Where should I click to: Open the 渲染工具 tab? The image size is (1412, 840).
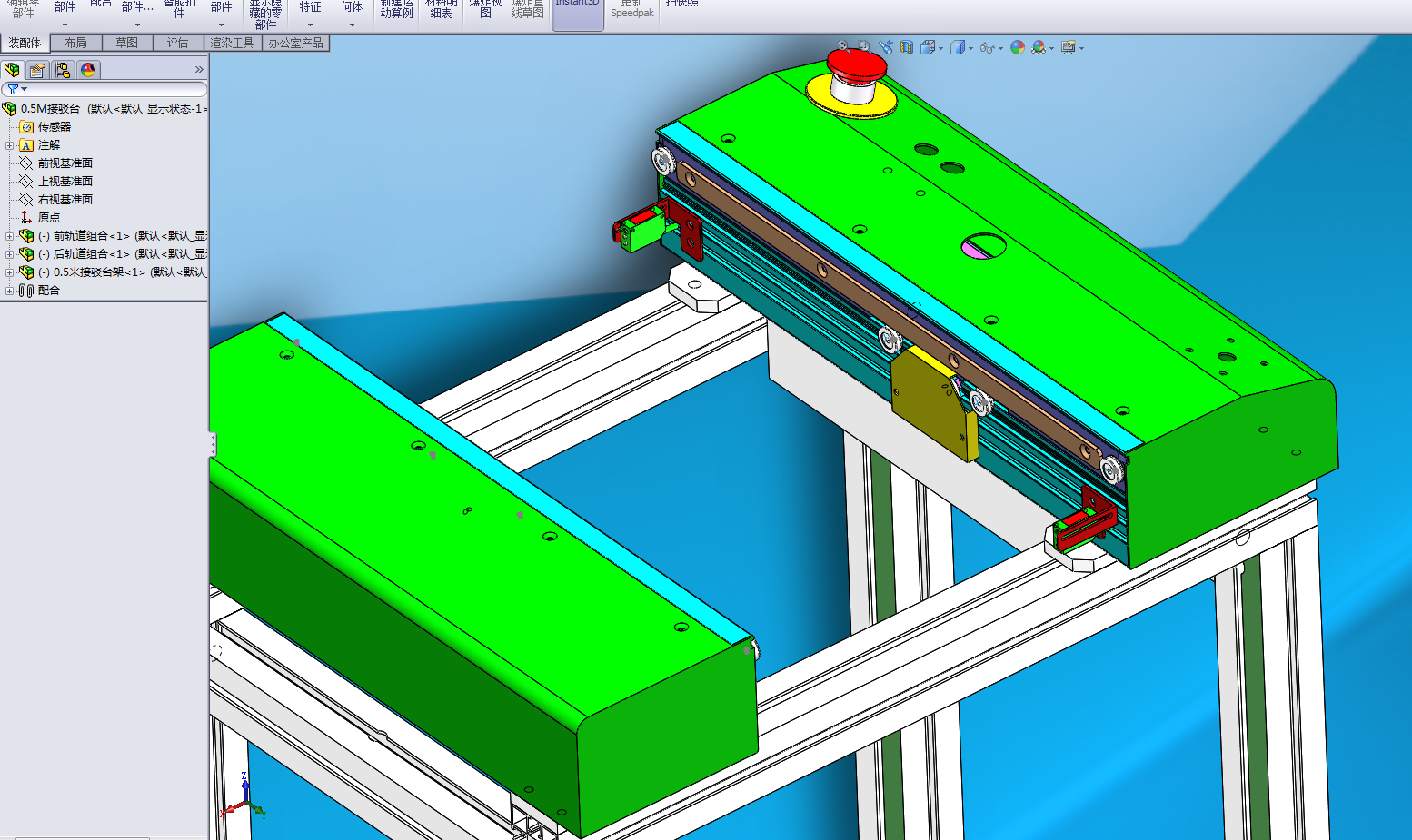[233, 43]
